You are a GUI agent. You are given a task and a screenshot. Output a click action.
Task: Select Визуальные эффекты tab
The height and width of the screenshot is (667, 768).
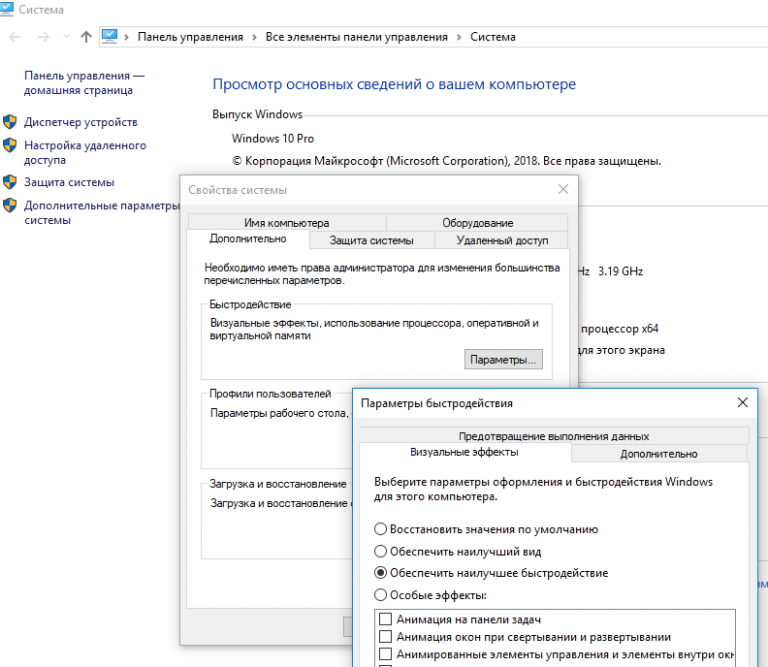click(464, 453)
